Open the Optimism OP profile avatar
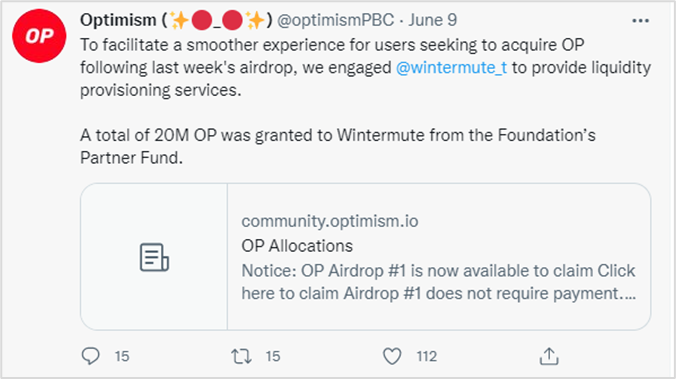676x379 pixels. pyautogui.click(x=39, y=36)
